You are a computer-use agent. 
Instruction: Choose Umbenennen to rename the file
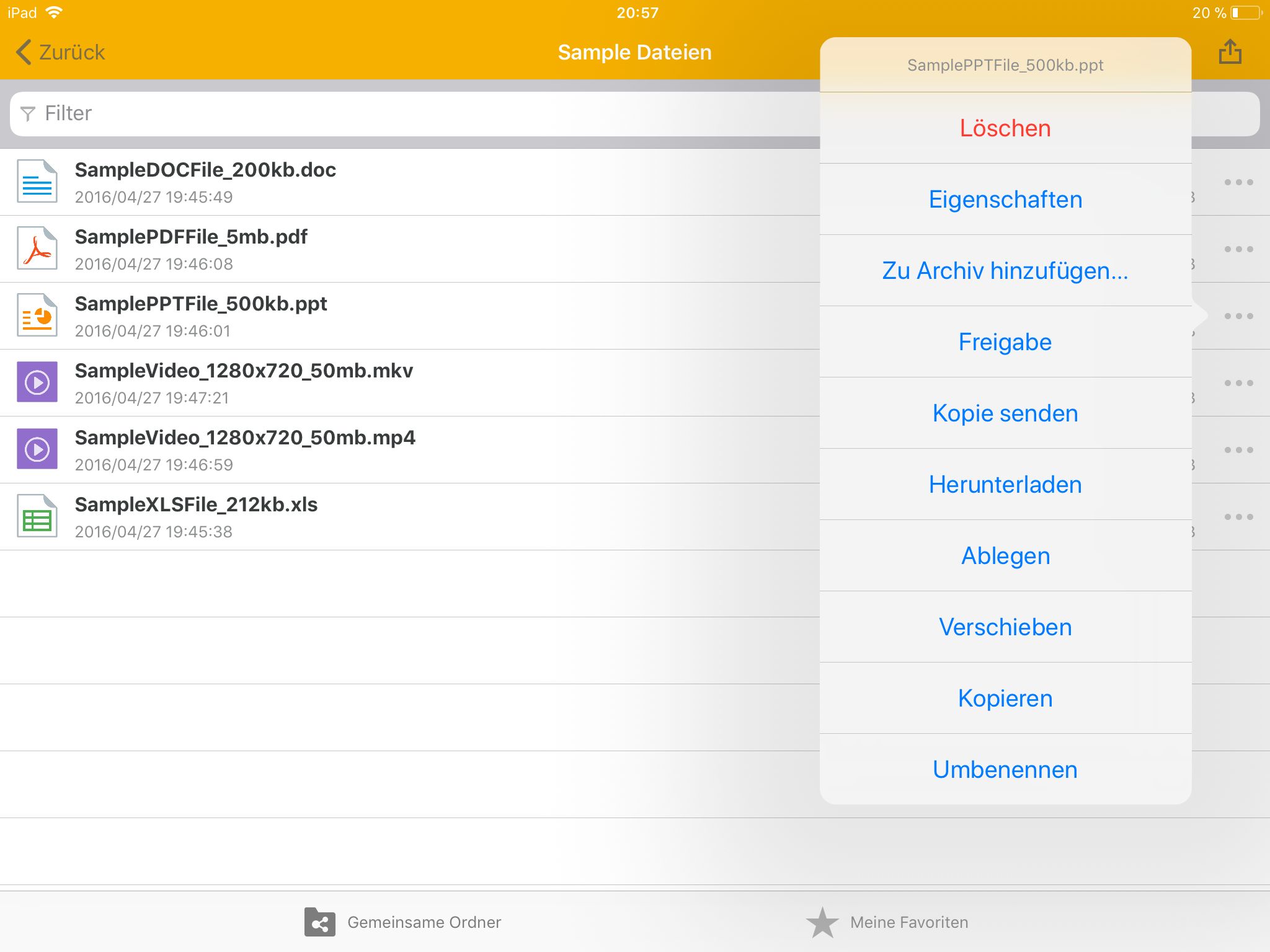coord(1005,770)
